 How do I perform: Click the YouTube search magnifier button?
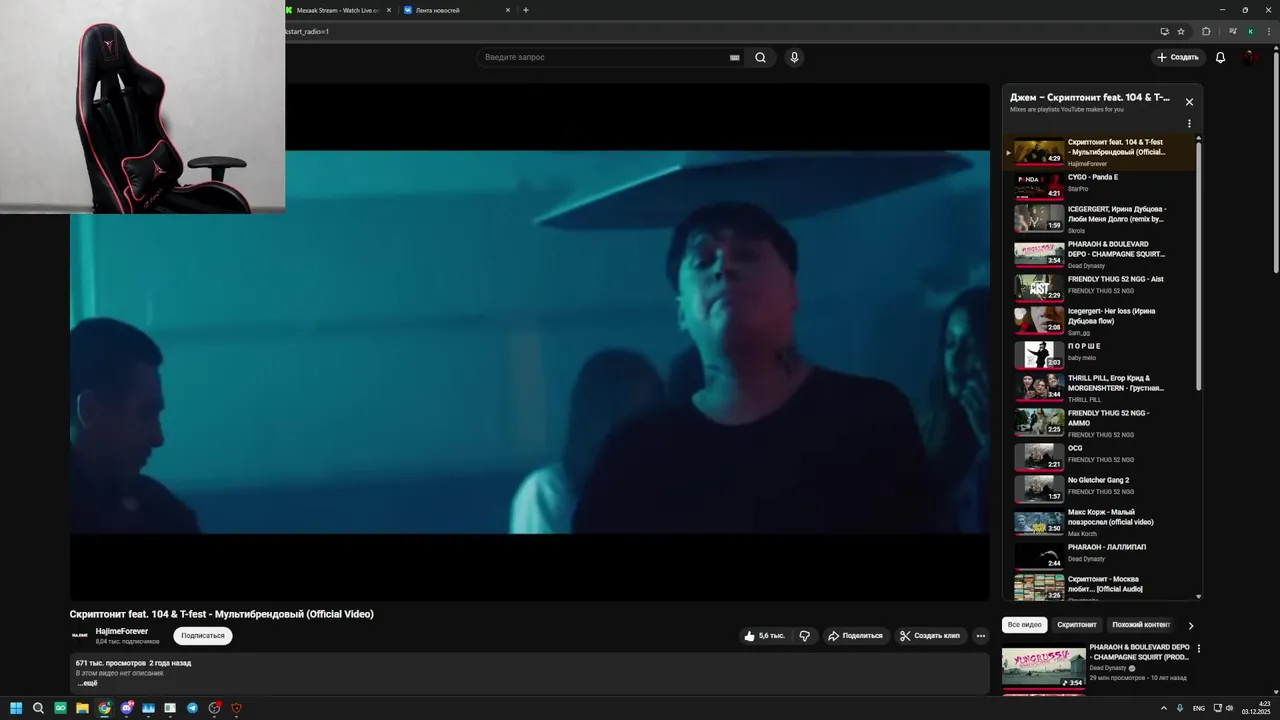760,58
